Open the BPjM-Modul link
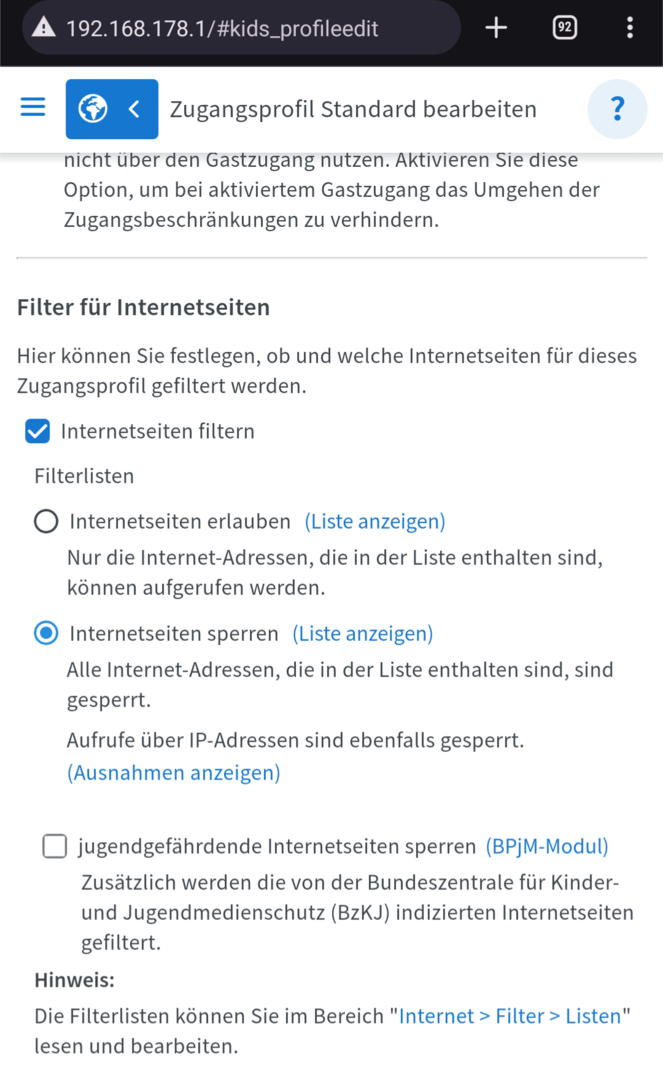This screenshot has height=1080, width=663. 547,846
